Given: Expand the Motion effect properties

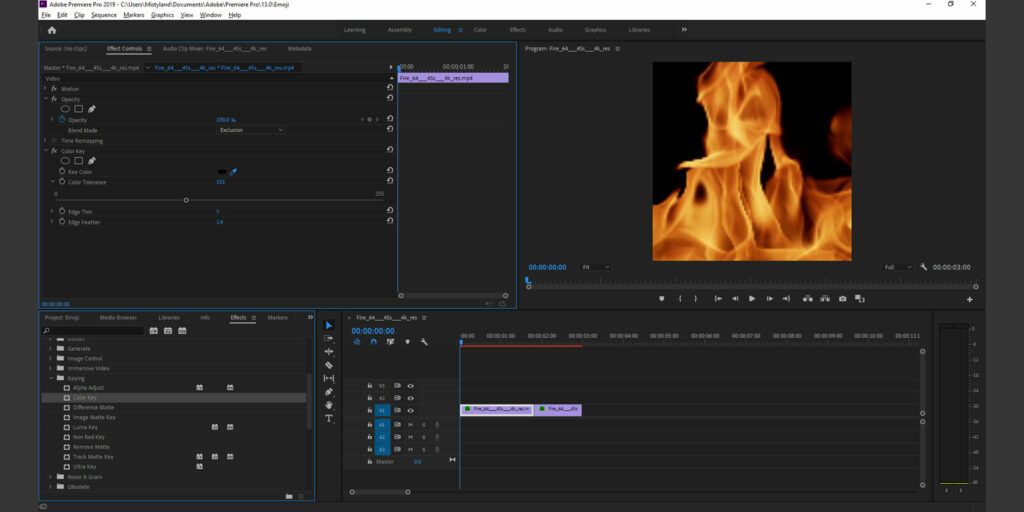Looking at the screenshot, I should pos(45,88).
